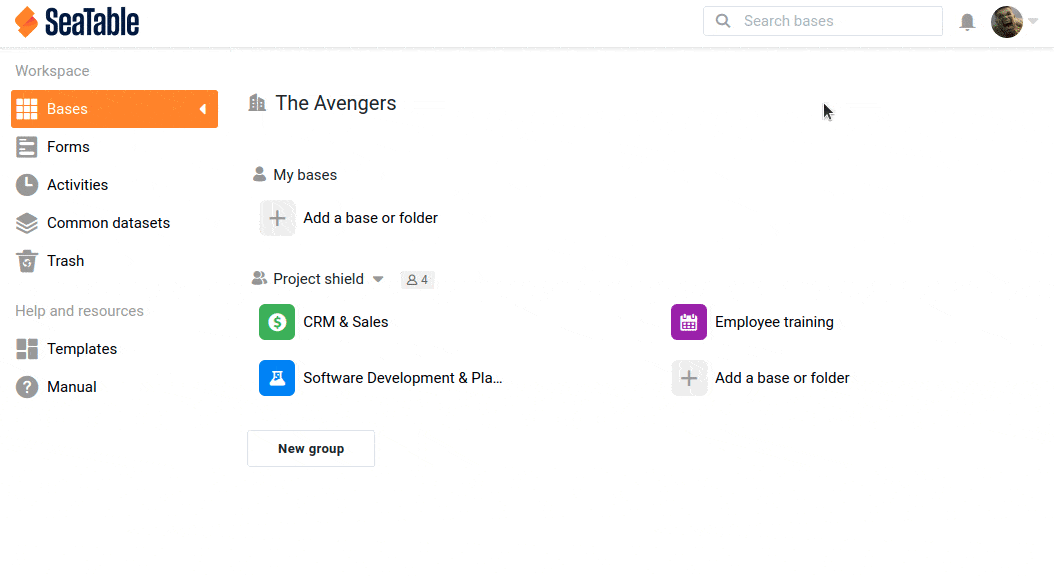Open the notifications bell
1054x576 pixels.
point(967,22)
